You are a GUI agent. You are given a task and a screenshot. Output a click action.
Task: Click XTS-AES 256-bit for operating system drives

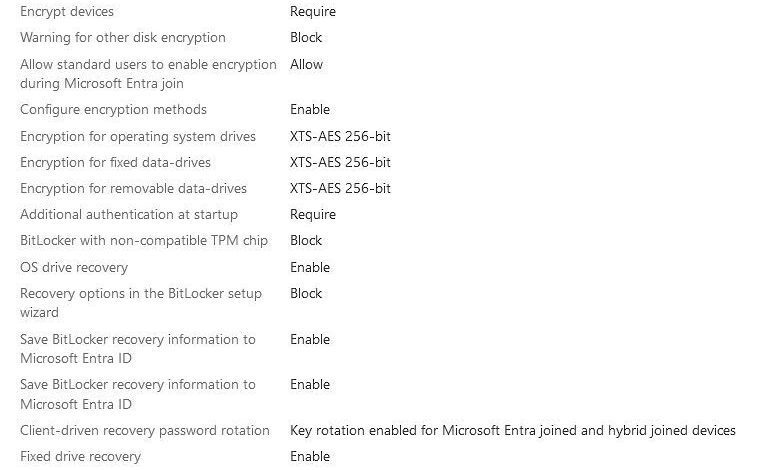340,136
